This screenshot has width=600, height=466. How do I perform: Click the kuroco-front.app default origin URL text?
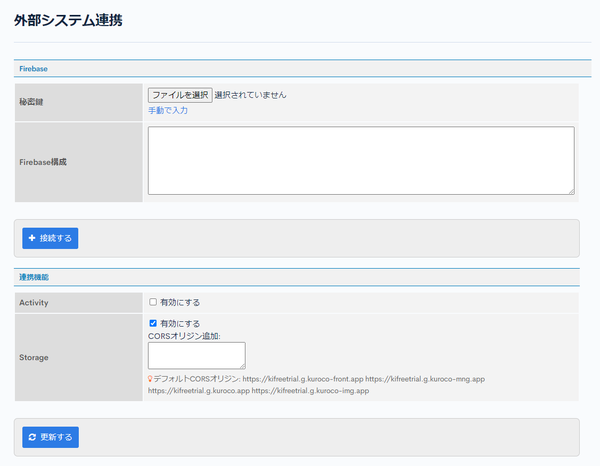click(303, 379)
